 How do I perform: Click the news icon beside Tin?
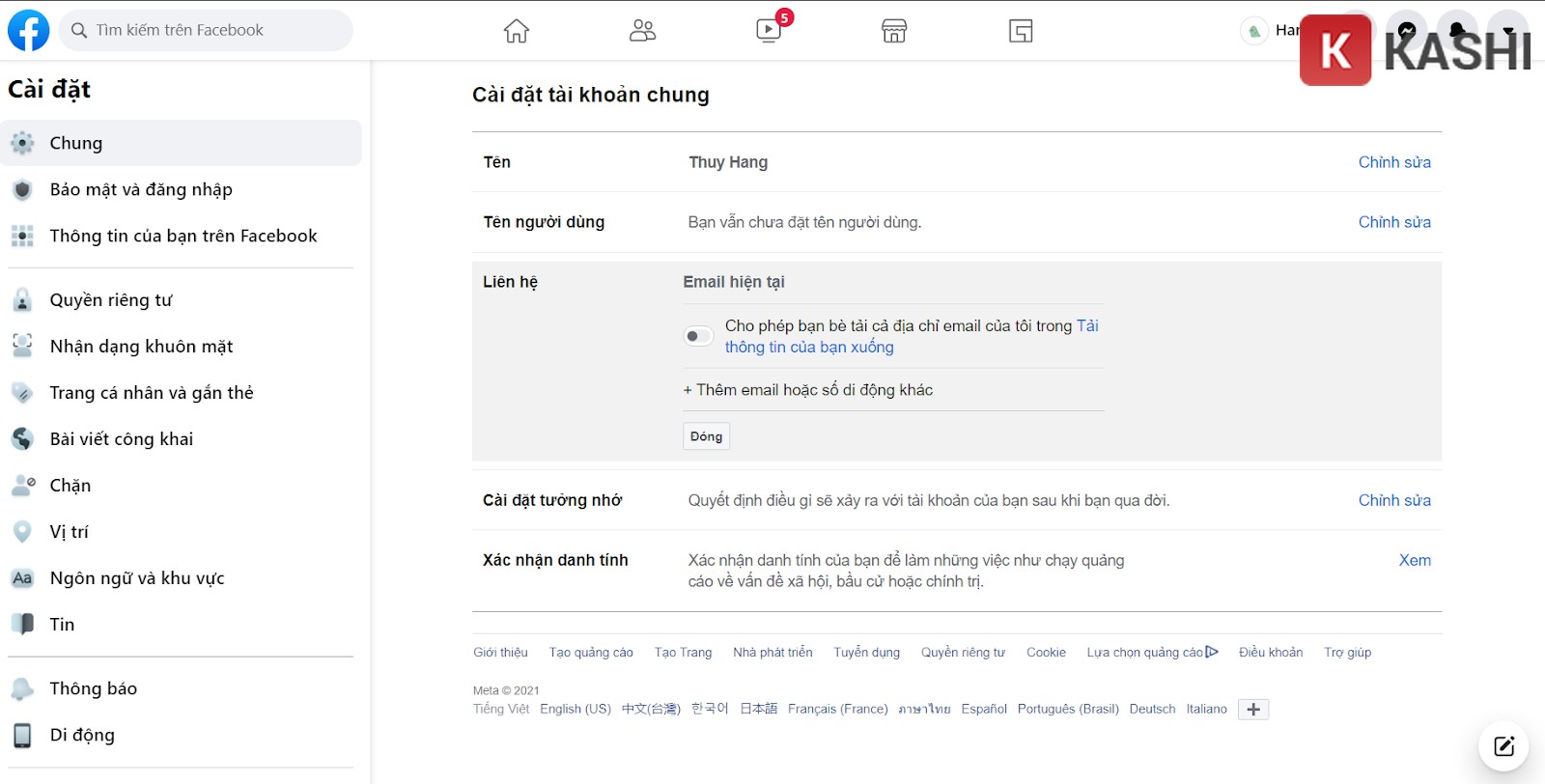[x=22, y=624]
